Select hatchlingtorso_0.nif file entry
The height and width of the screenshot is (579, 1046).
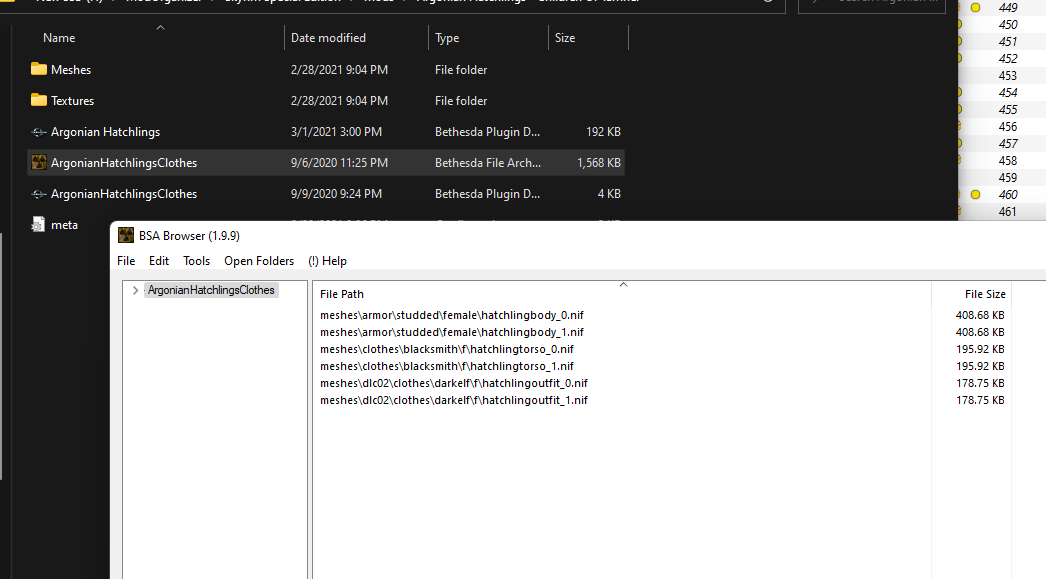(447, 349)
